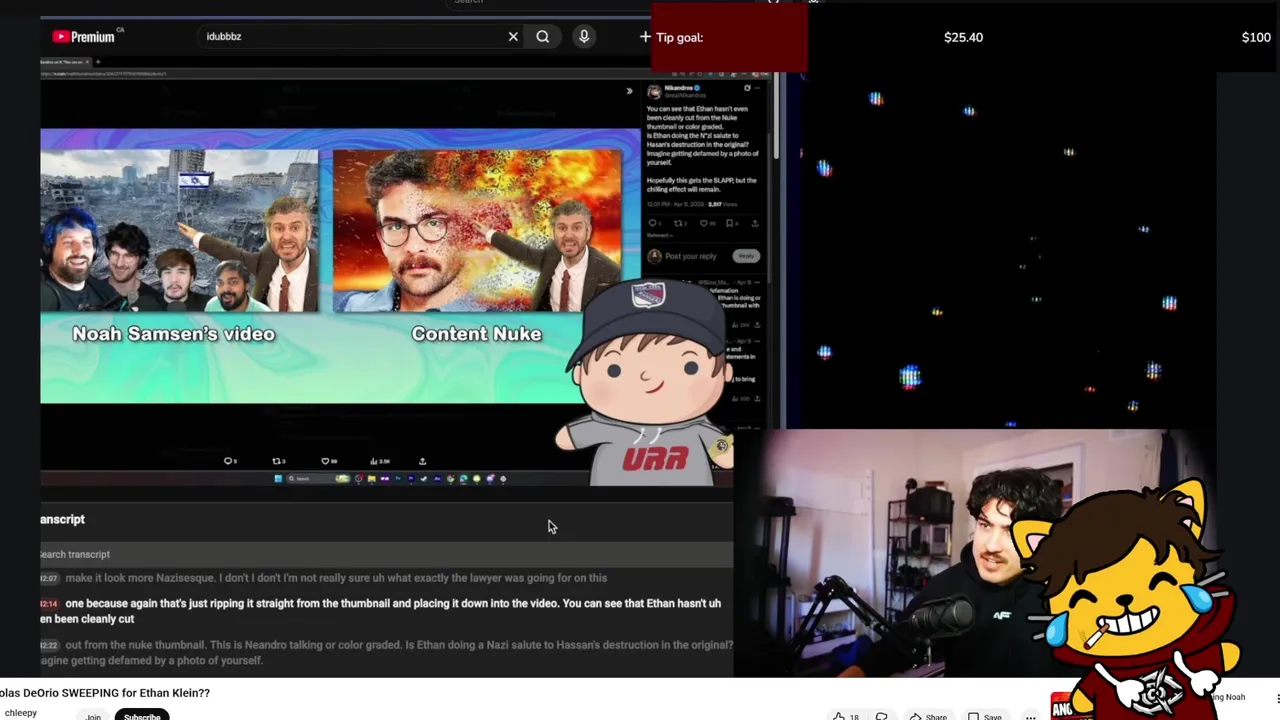
Task: Jump to transcript line 'out from the nuke thumbnail'
Action: 385,653
